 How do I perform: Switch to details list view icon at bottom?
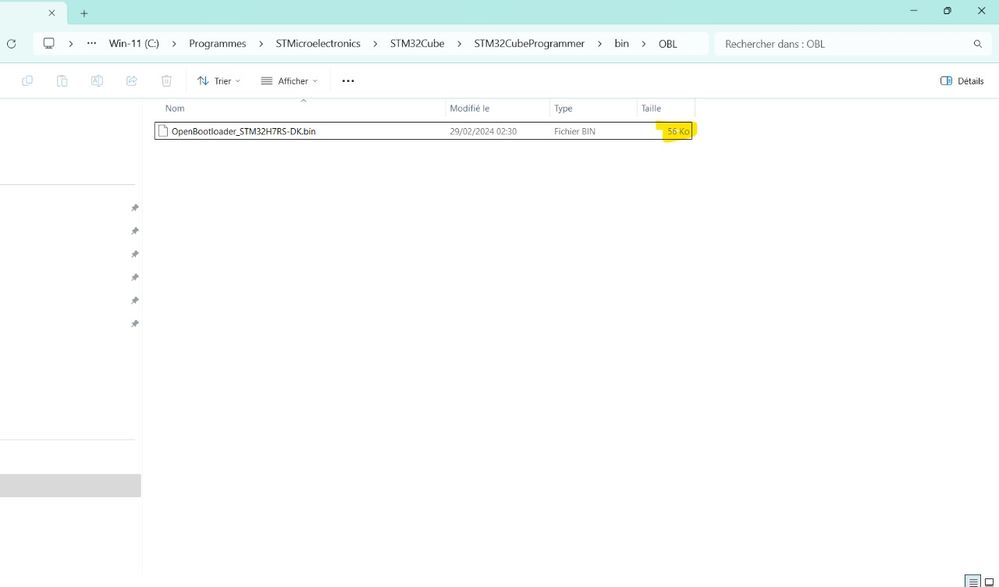972,581
